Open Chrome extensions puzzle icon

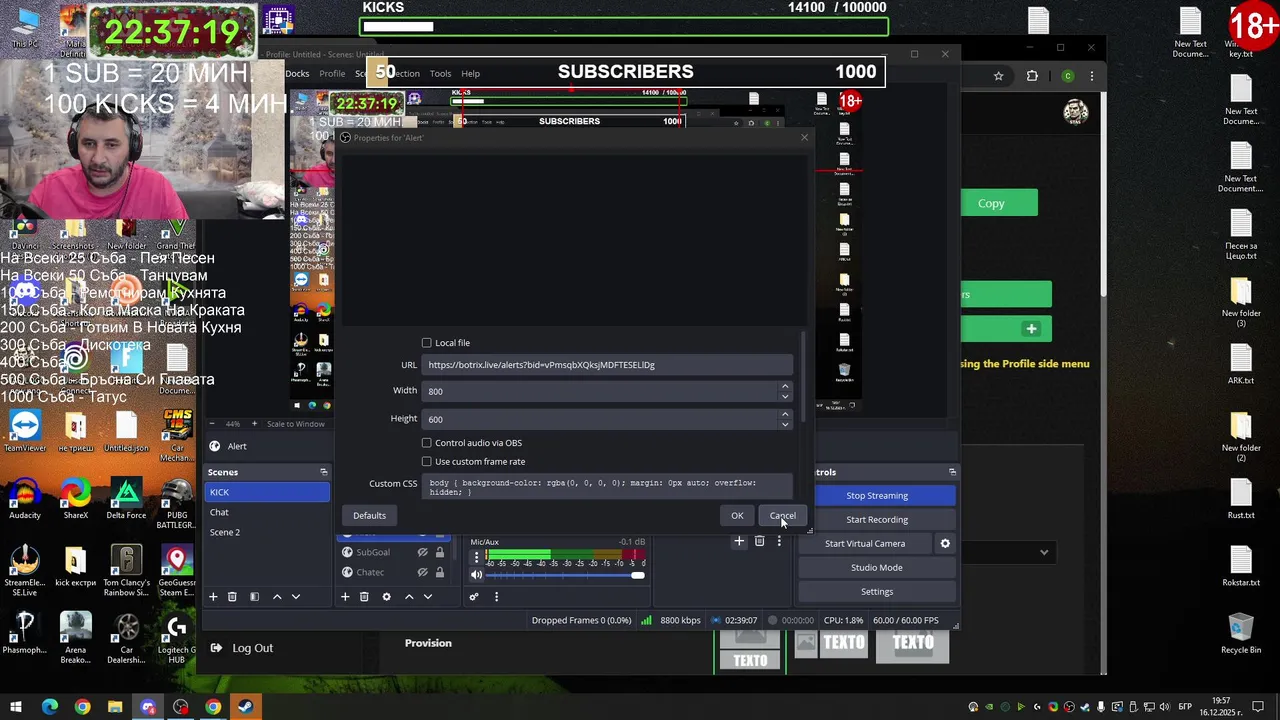pos(1032,76)
